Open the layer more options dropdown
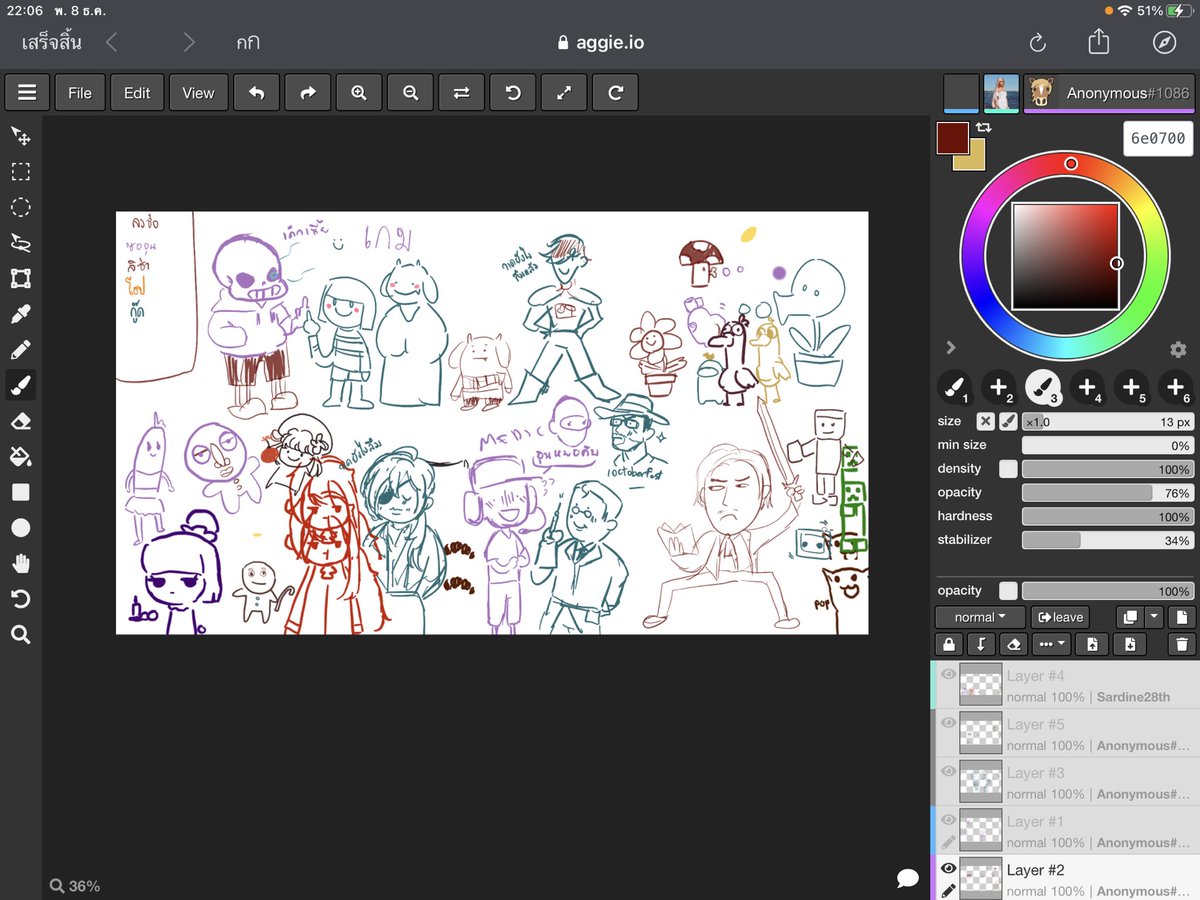This screenshot has width=1200, height=900. [1053, 645]
